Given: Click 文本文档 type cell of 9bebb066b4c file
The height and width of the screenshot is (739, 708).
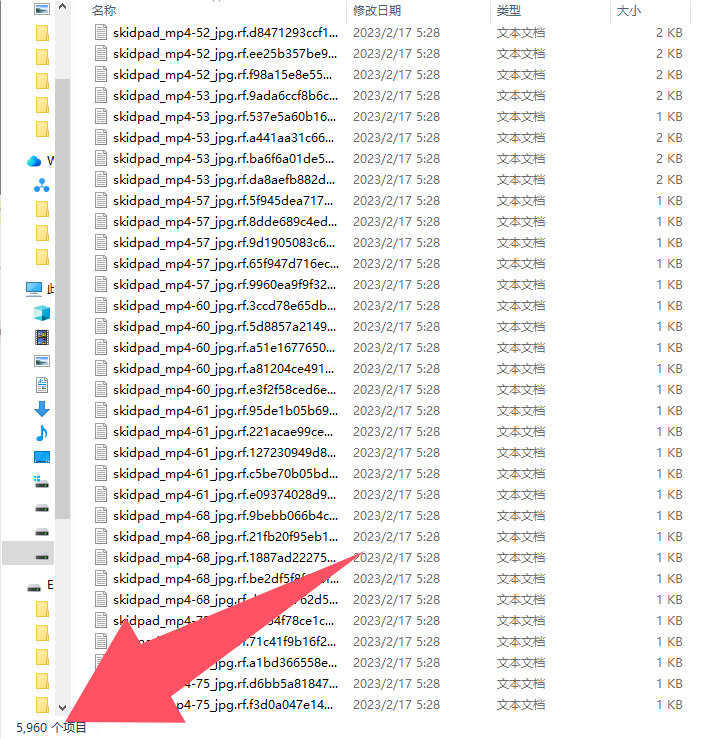Looking at the screenshot, I should pos(521,516).
